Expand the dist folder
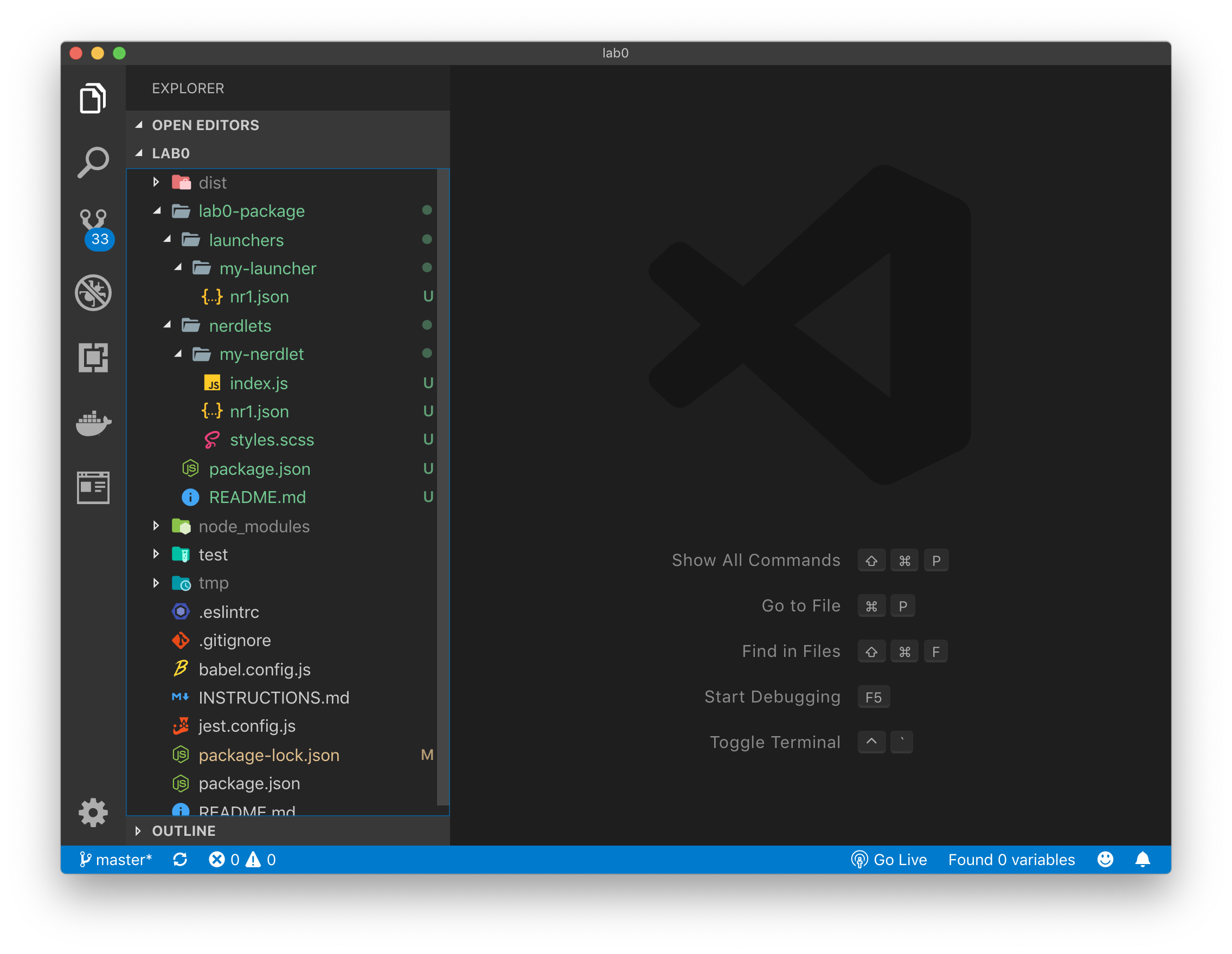Image resolution: width=1232 pixels, height=954 pixels. pos(213,183)
